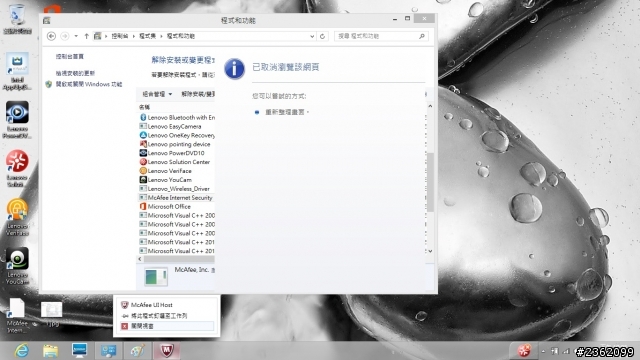Screen dimensions: 640x360
Task: Sort by the 名稱 column header
Action: (x=144, y=107)
